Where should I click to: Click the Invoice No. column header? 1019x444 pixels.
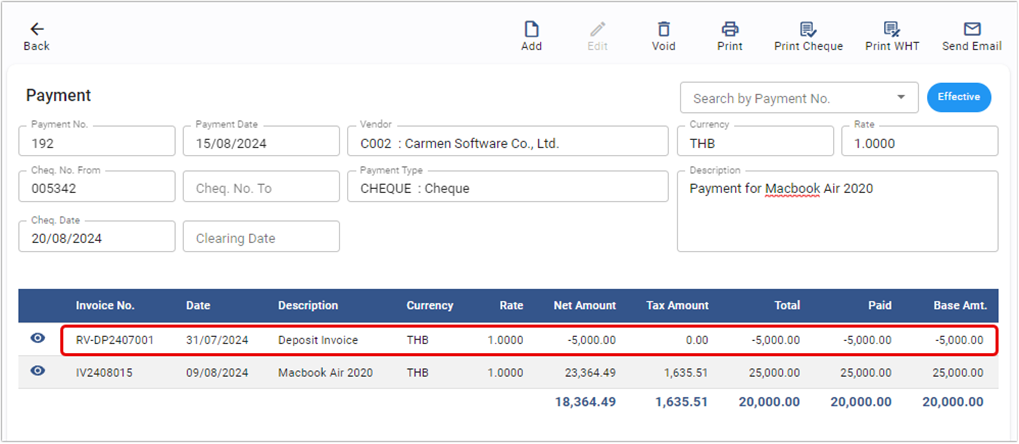(x=105, y=305)
